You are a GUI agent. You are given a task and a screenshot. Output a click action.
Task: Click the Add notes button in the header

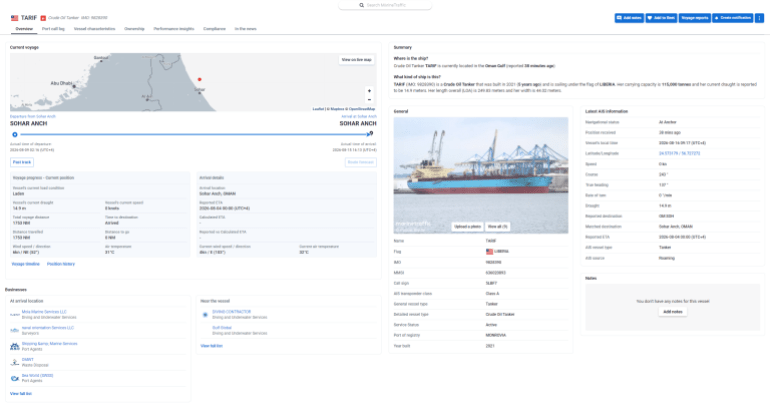tap(629, 18)
